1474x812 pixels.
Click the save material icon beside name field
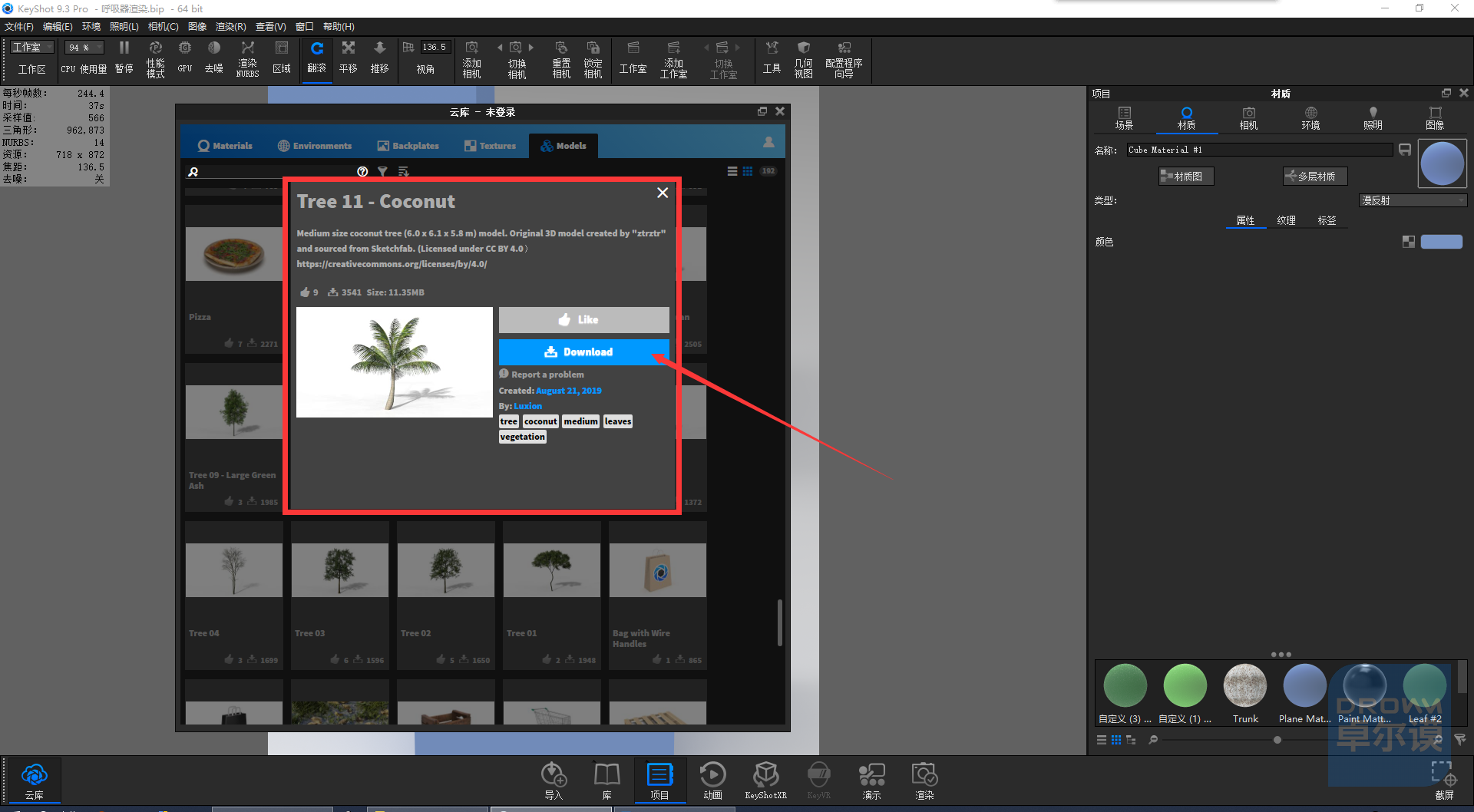pos(1405,150)
